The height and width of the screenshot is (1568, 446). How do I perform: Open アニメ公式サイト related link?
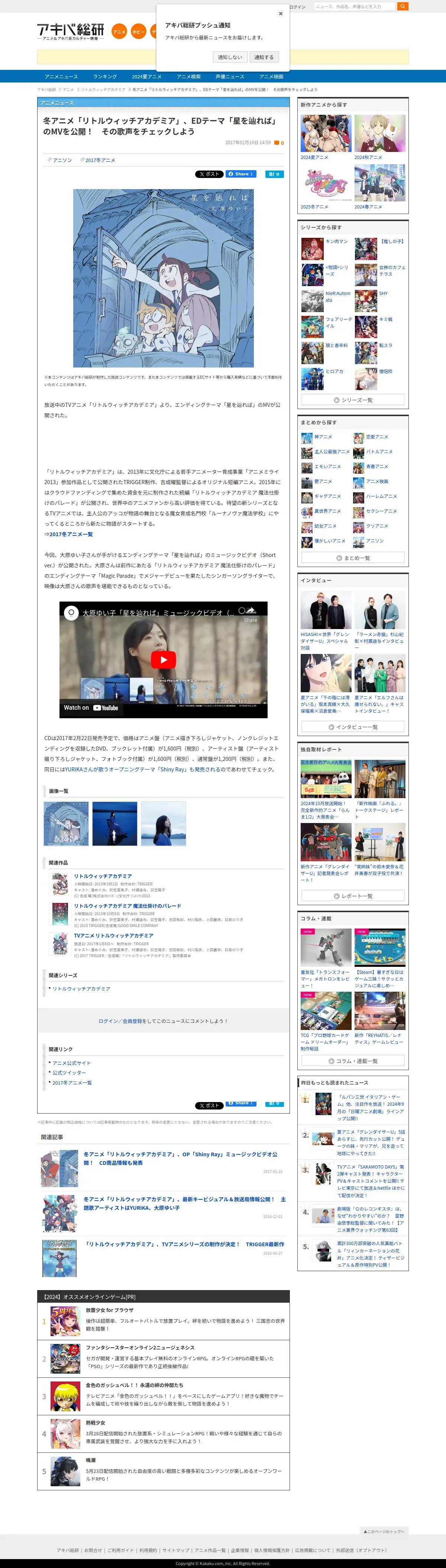pos(71,1063)
